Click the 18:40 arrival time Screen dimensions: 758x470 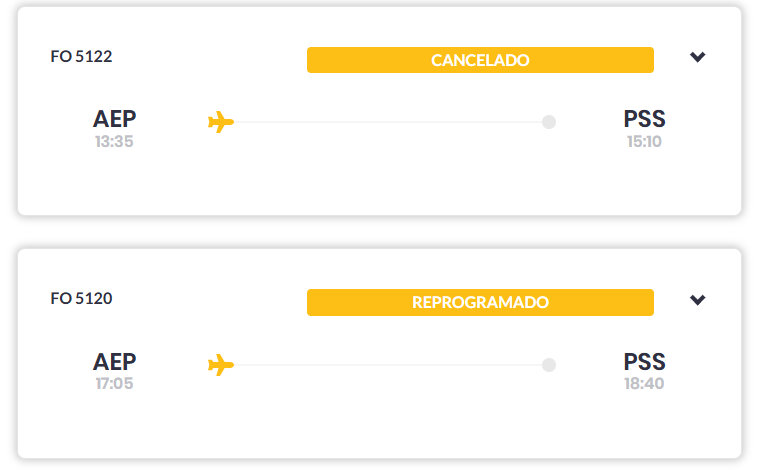(x=644, y=384)
